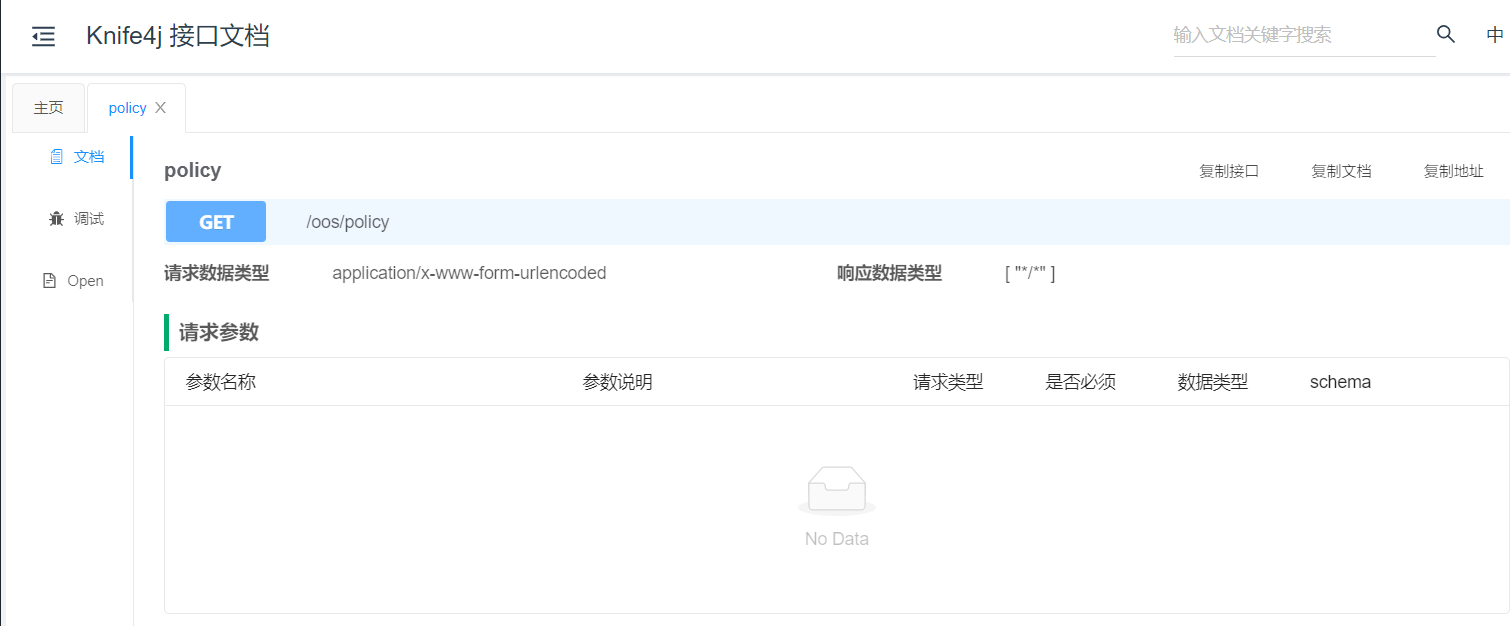The width and height of the screenshot is (1510, 626).
Task: Click the search magnifier icon
Action: (x=1444, y=33)
